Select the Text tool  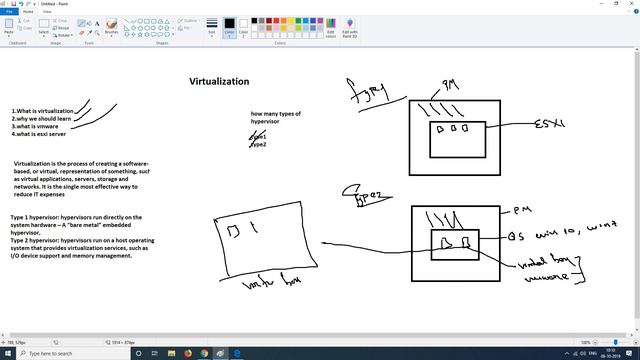tap(97, 23)
